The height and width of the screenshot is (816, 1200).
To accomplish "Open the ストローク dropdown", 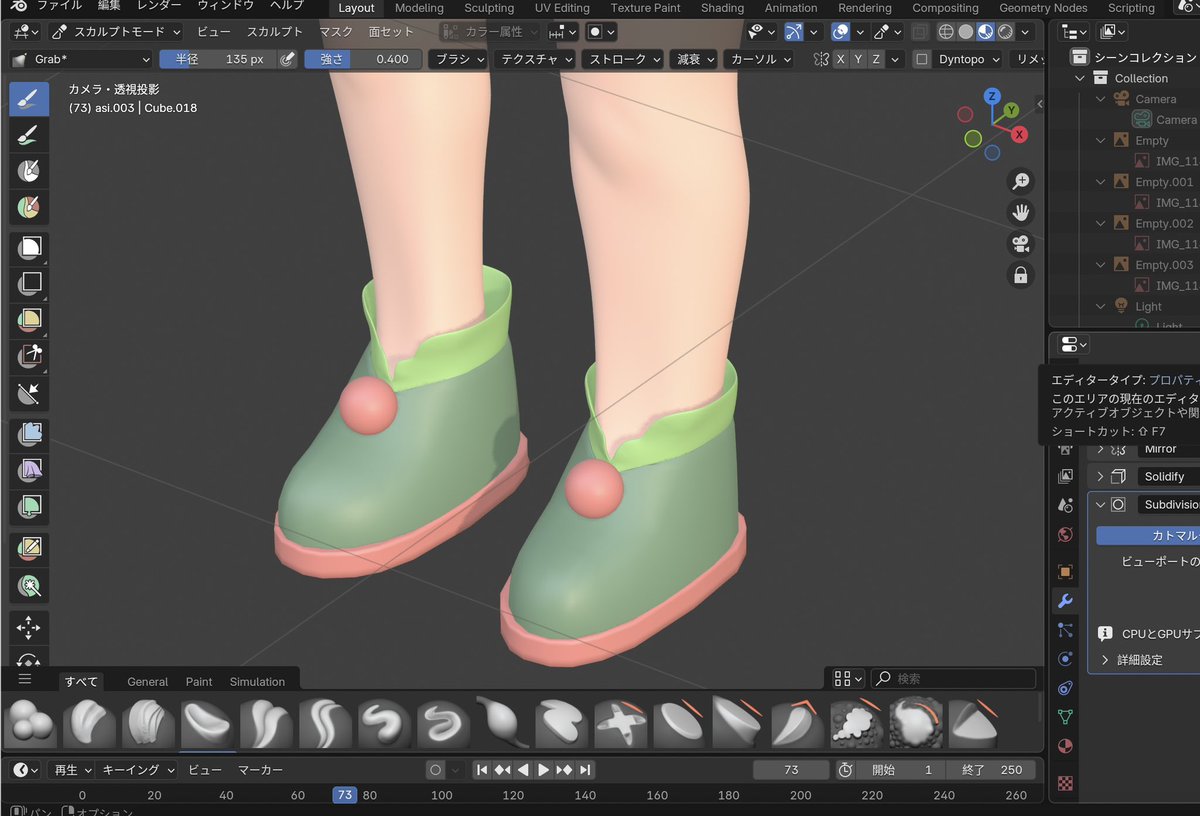I will coord(623,59).
